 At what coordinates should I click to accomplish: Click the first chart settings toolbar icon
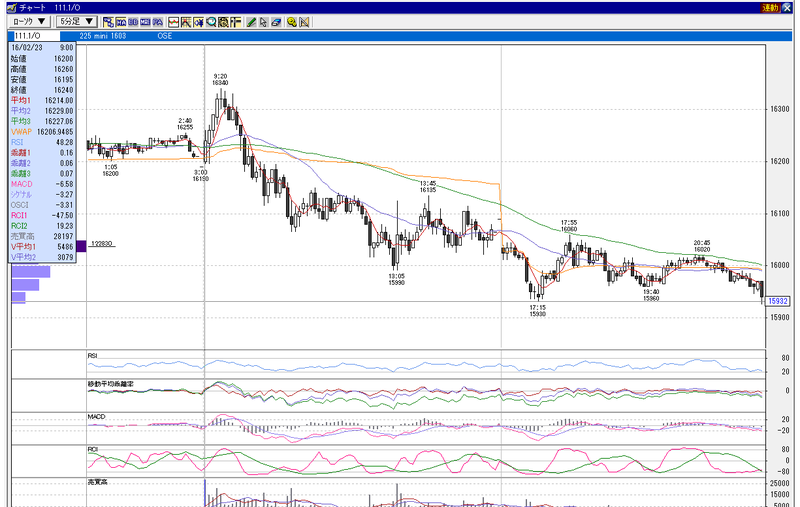(108, 22)
